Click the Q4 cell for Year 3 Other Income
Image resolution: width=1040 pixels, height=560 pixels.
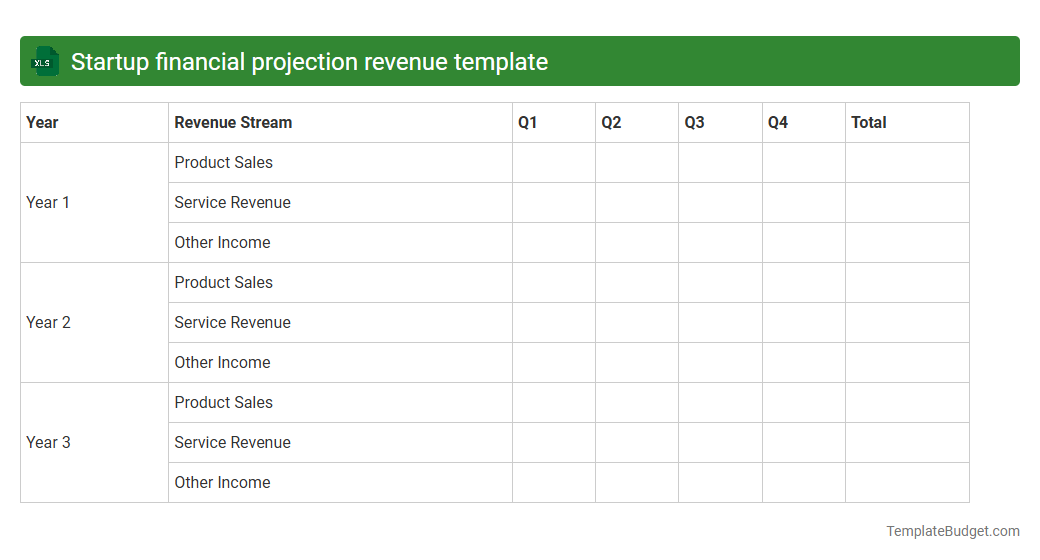[804, 482]
